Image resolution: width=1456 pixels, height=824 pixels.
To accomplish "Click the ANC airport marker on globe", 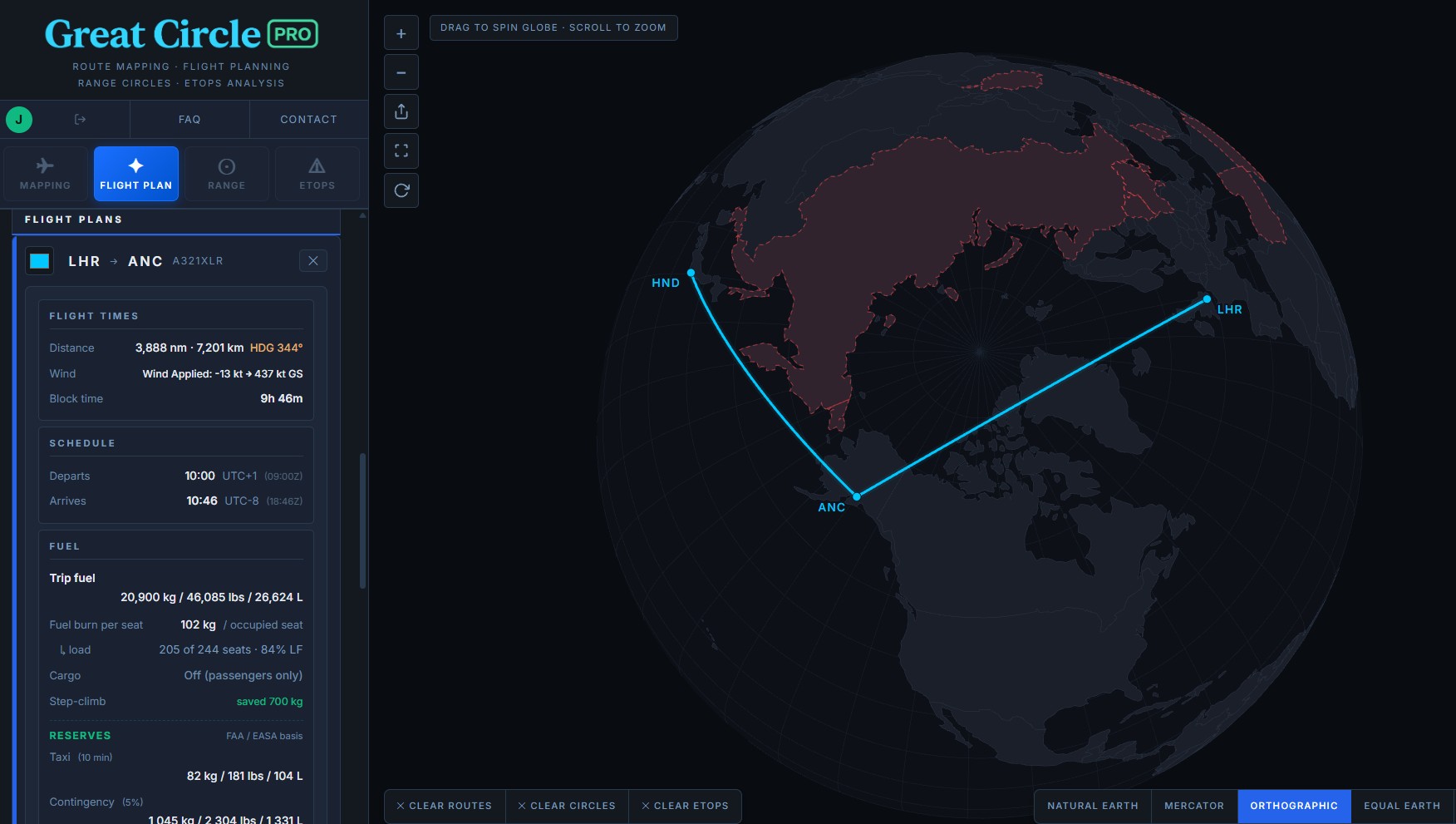I will 856,496.
